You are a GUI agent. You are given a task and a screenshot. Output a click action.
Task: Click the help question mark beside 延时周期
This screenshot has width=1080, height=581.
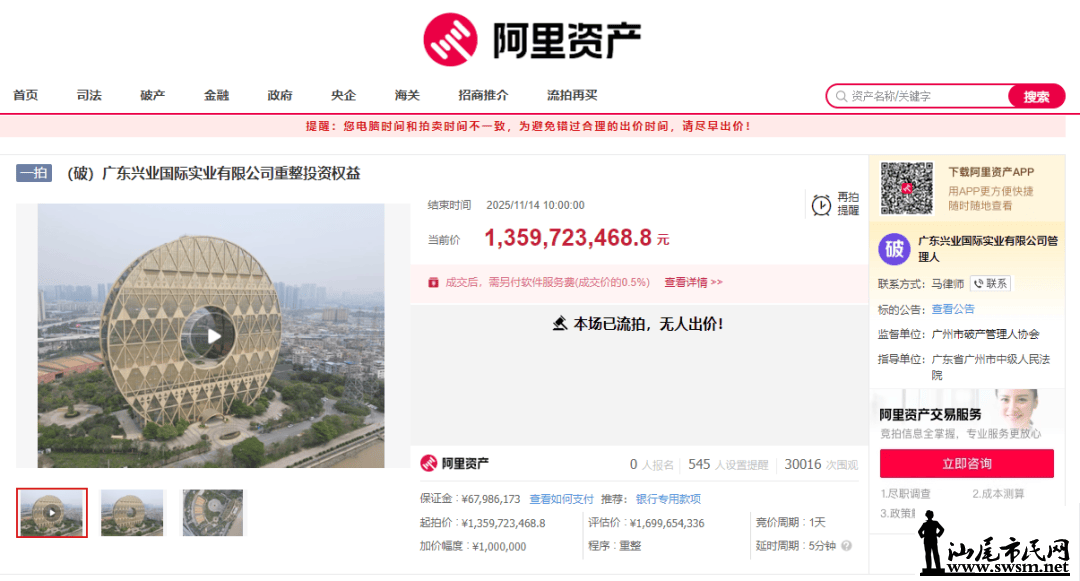coord(846,546)
